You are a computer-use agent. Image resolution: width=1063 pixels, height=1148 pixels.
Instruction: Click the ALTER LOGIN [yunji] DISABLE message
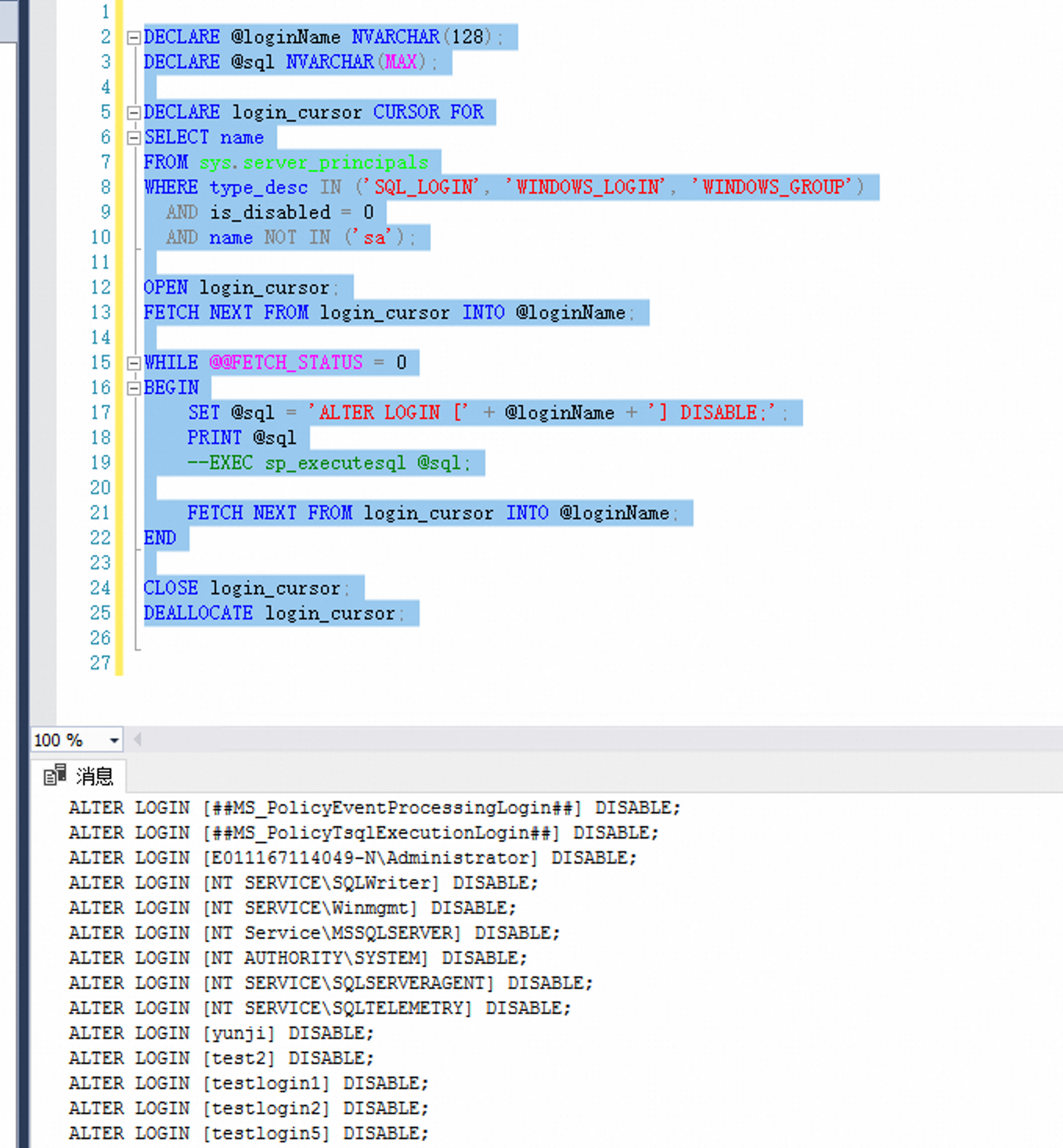(219, 1033)
